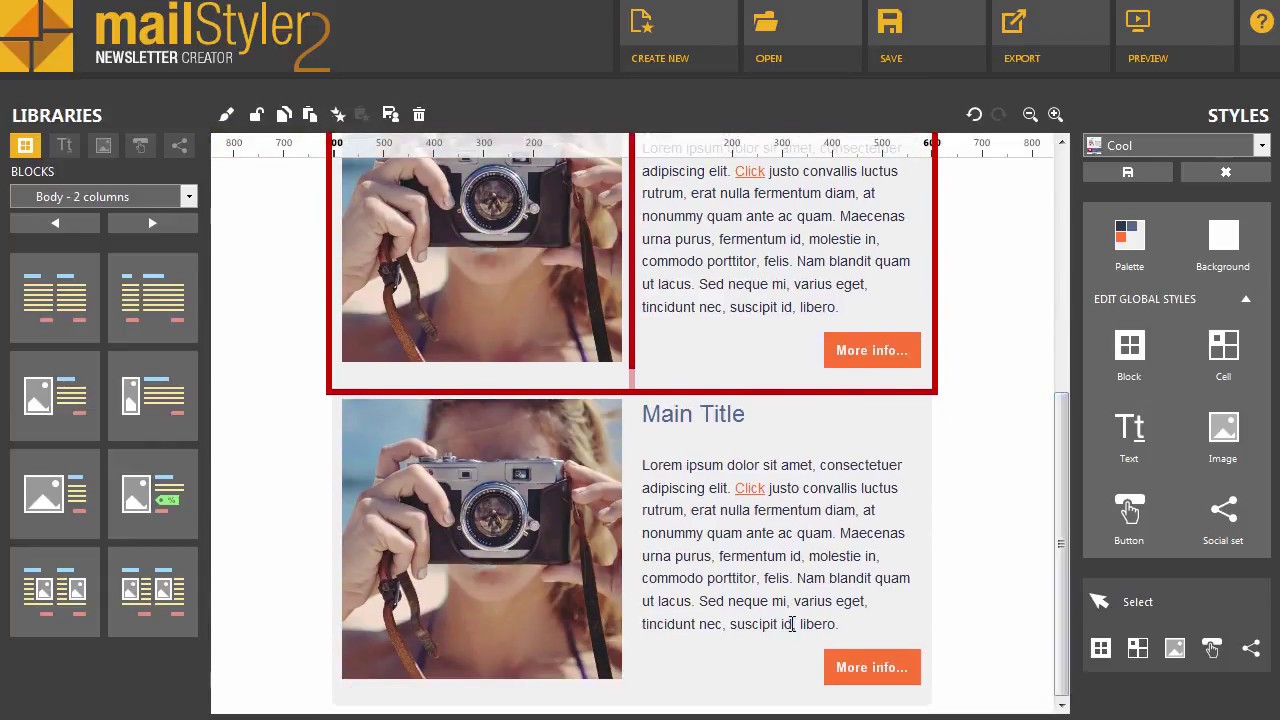Image resolution: width=1280 pixels, height=720 pixels.
Task: Click the Main Title heading
Action: pos(693,414)
